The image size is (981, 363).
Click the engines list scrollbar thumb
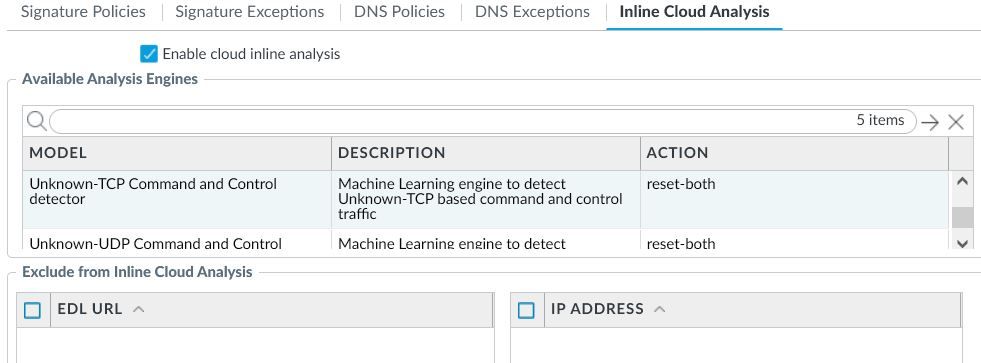click(962, 217)
